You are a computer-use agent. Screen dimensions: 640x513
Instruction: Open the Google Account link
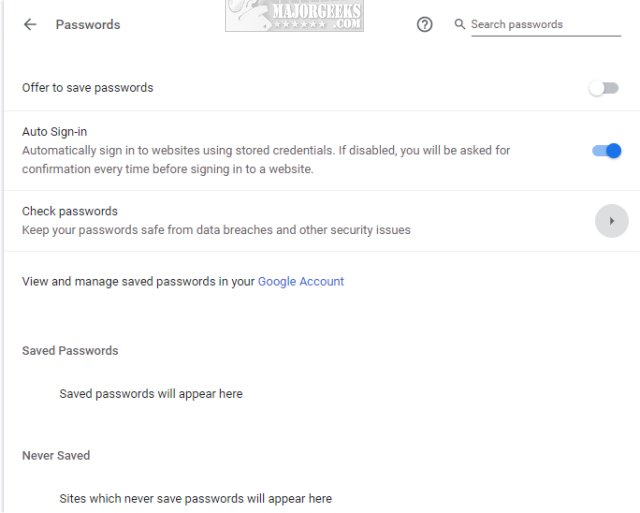pyautogui.click(x=301, y=282)
